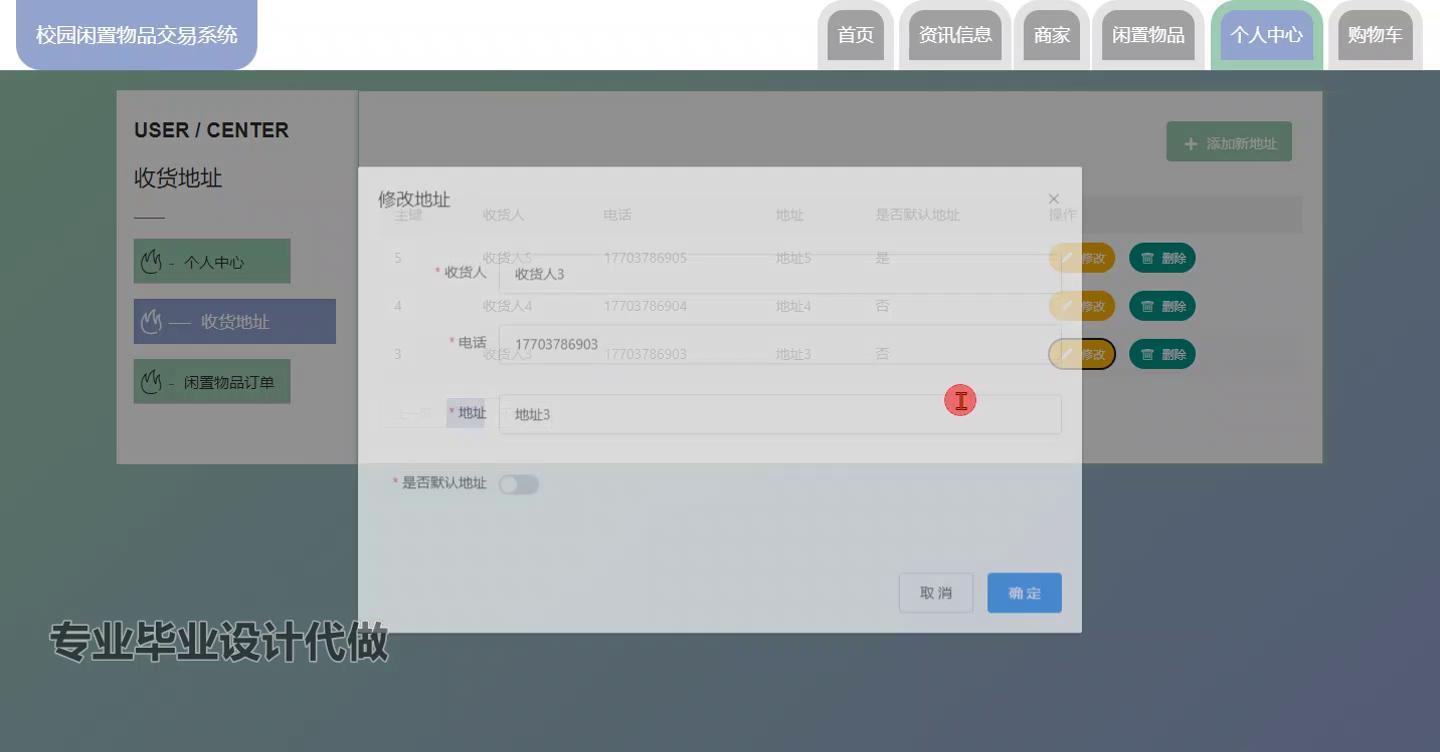Click the 确定 button
This screenshot has height=752, width=1440.
[1024, 593]
